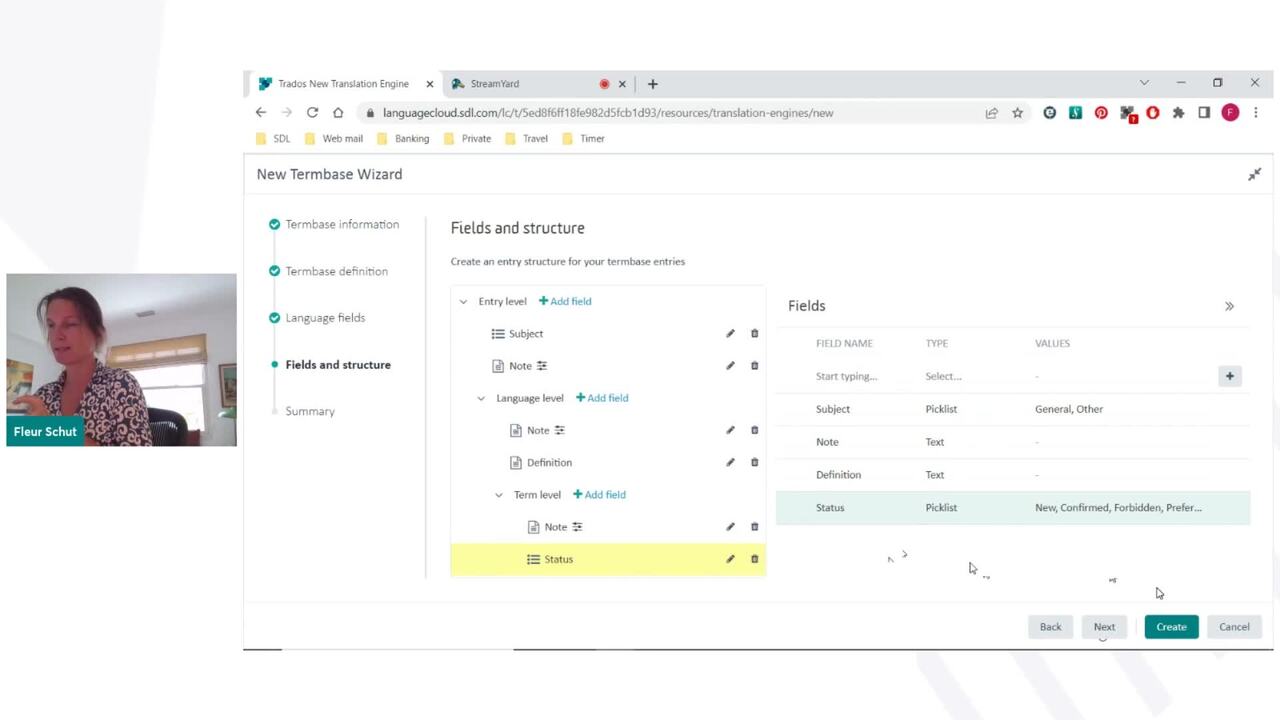Open settings sliders on Entry level Note
Image resolution: width=1280 pixels, height=720 pixels.
tap(542, 366)
